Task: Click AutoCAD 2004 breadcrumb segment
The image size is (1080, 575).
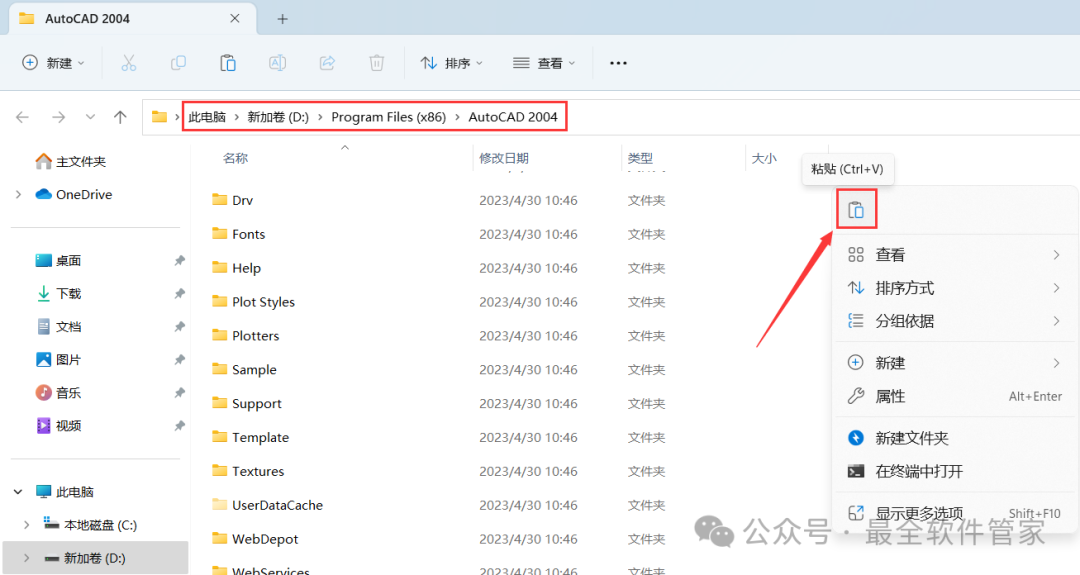Action: [513, 117]
